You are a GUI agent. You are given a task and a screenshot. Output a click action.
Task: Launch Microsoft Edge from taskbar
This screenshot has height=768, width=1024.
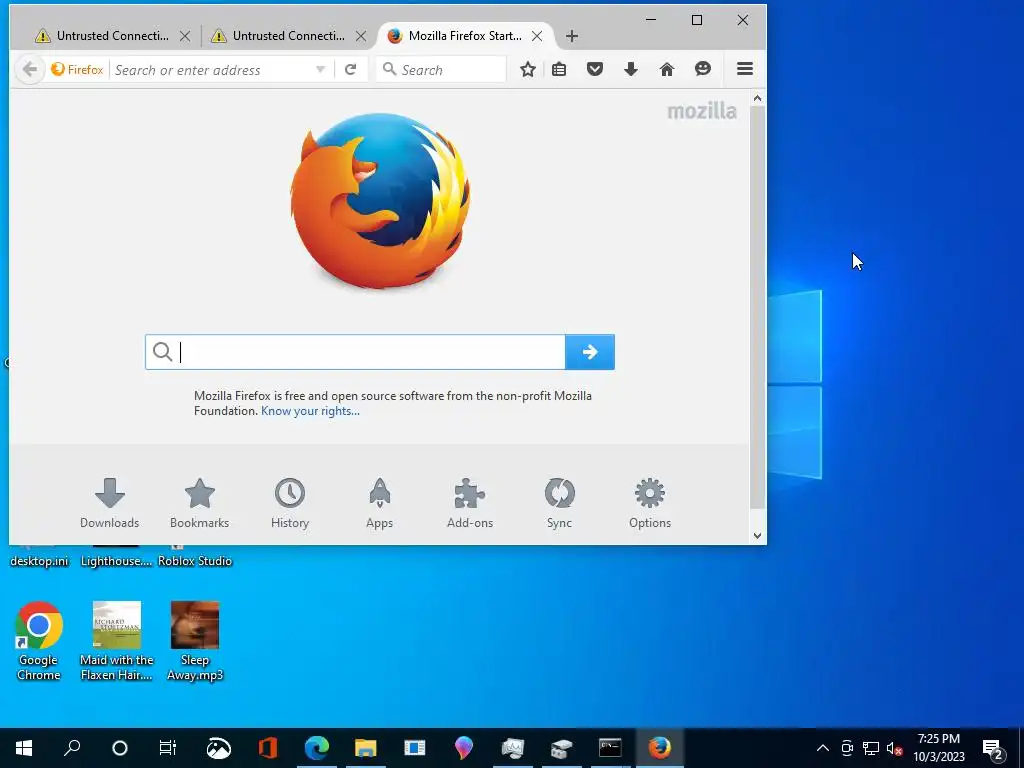click(317, 748)
